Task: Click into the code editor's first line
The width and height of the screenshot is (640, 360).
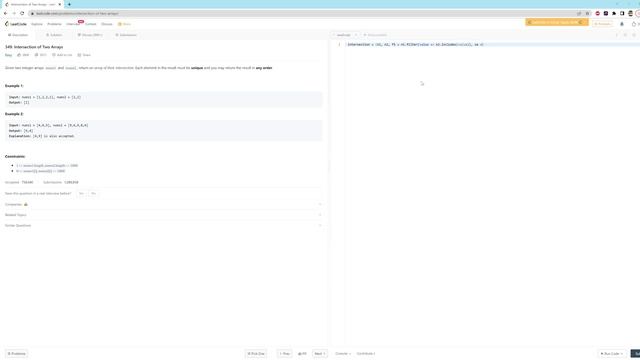Action: [492, 44]
